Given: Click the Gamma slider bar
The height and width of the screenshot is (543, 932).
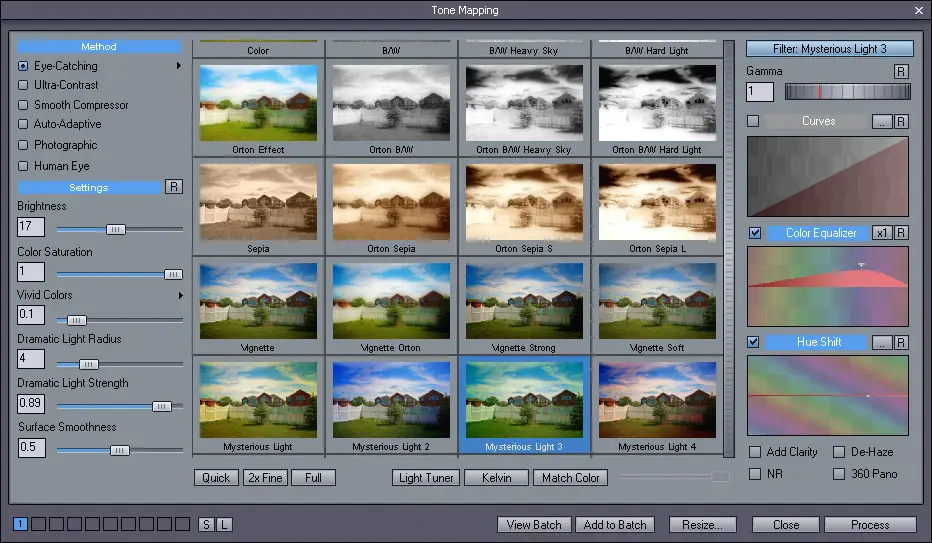Looking at the screenshot, I should 848,91.
